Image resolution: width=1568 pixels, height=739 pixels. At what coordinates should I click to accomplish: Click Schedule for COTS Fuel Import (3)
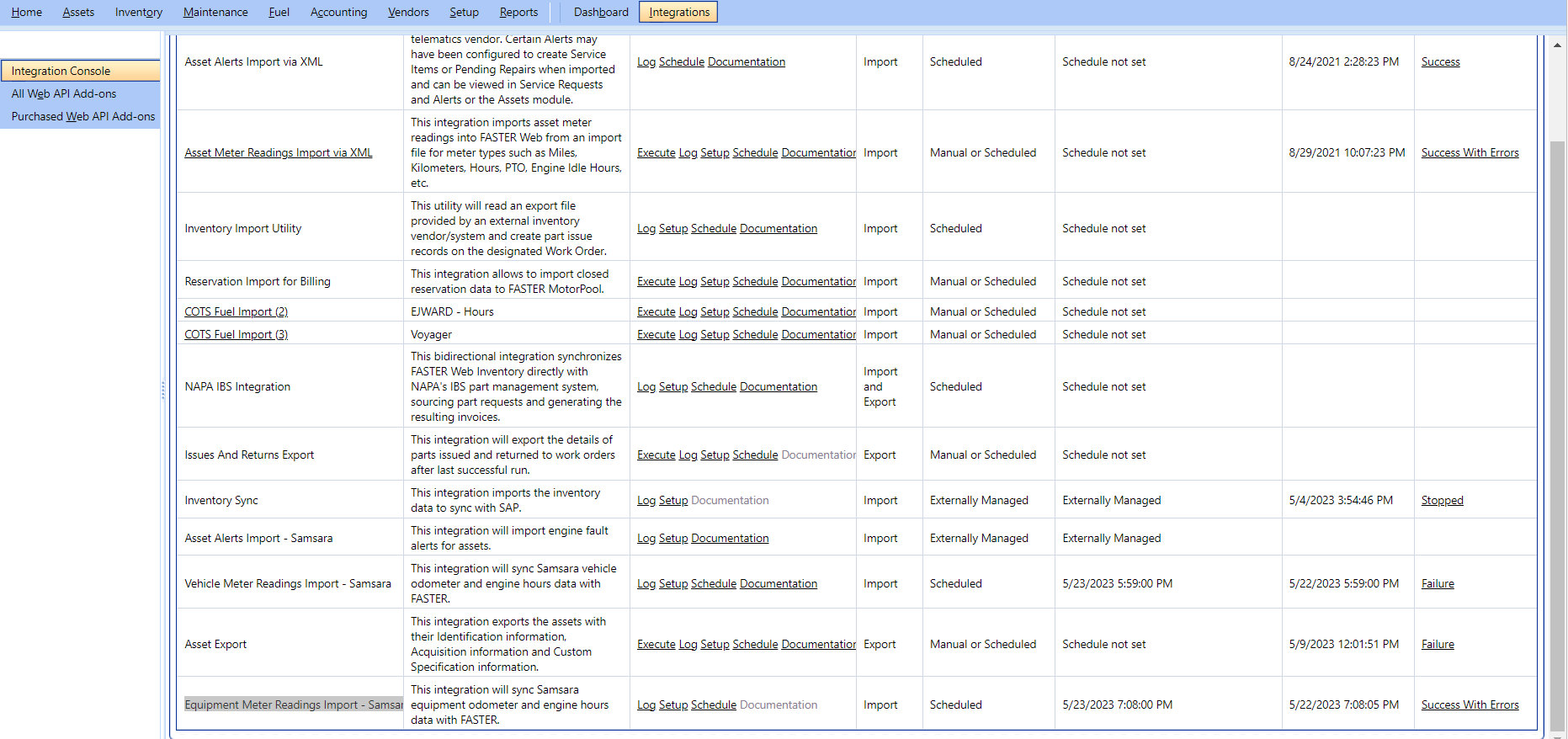tap(755, 334)
